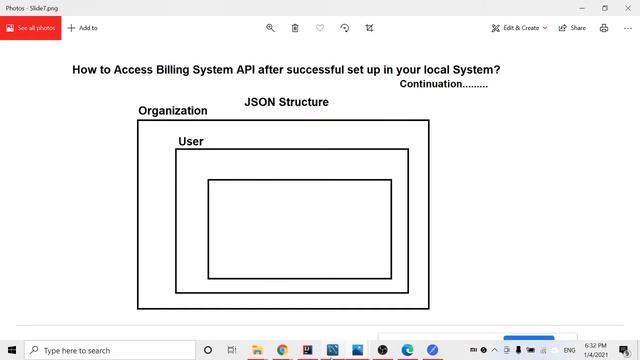Open blue compass app on taskbar
This screenshot has height=360, width=640.
coord(432,350)
